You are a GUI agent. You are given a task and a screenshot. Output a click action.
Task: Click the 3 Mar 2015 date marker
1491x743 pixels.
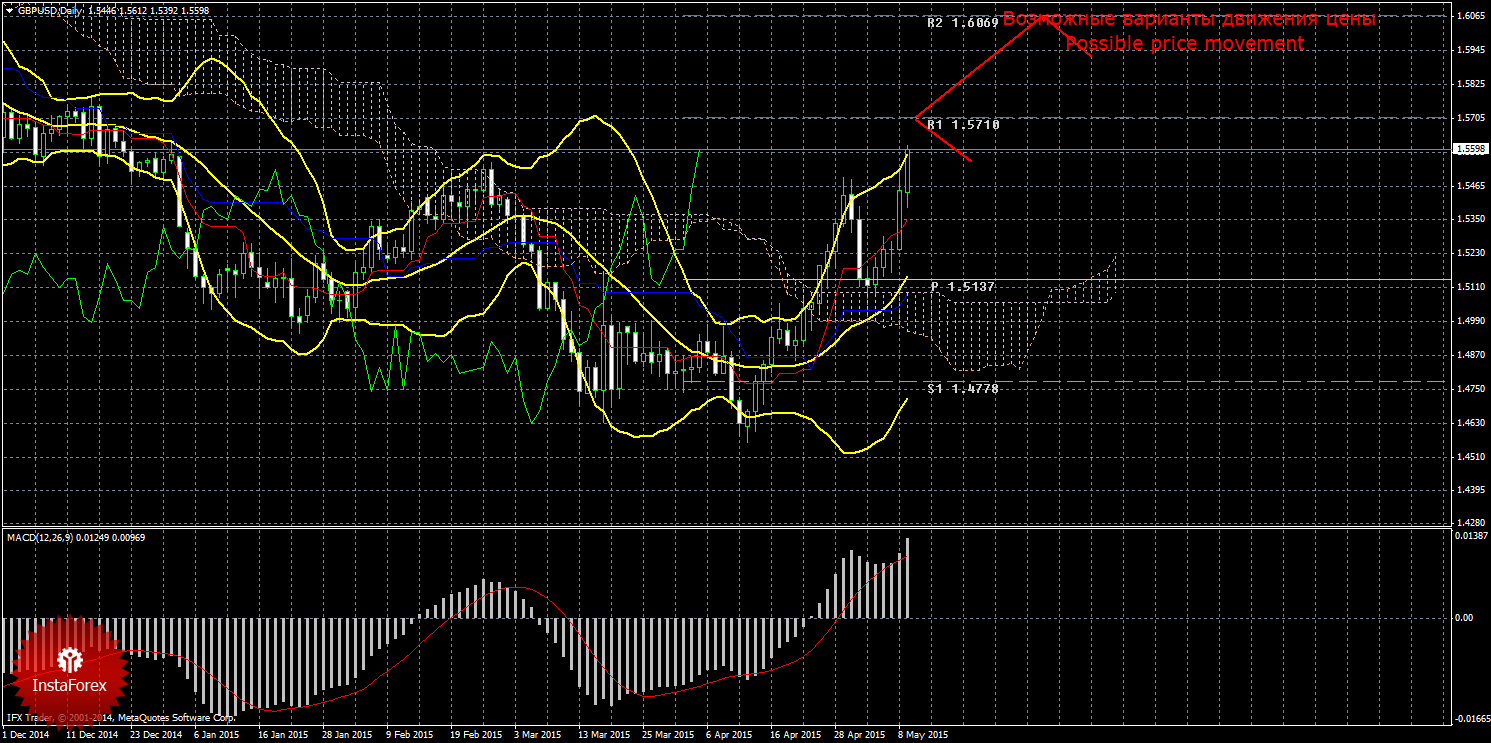coord(537,734)
